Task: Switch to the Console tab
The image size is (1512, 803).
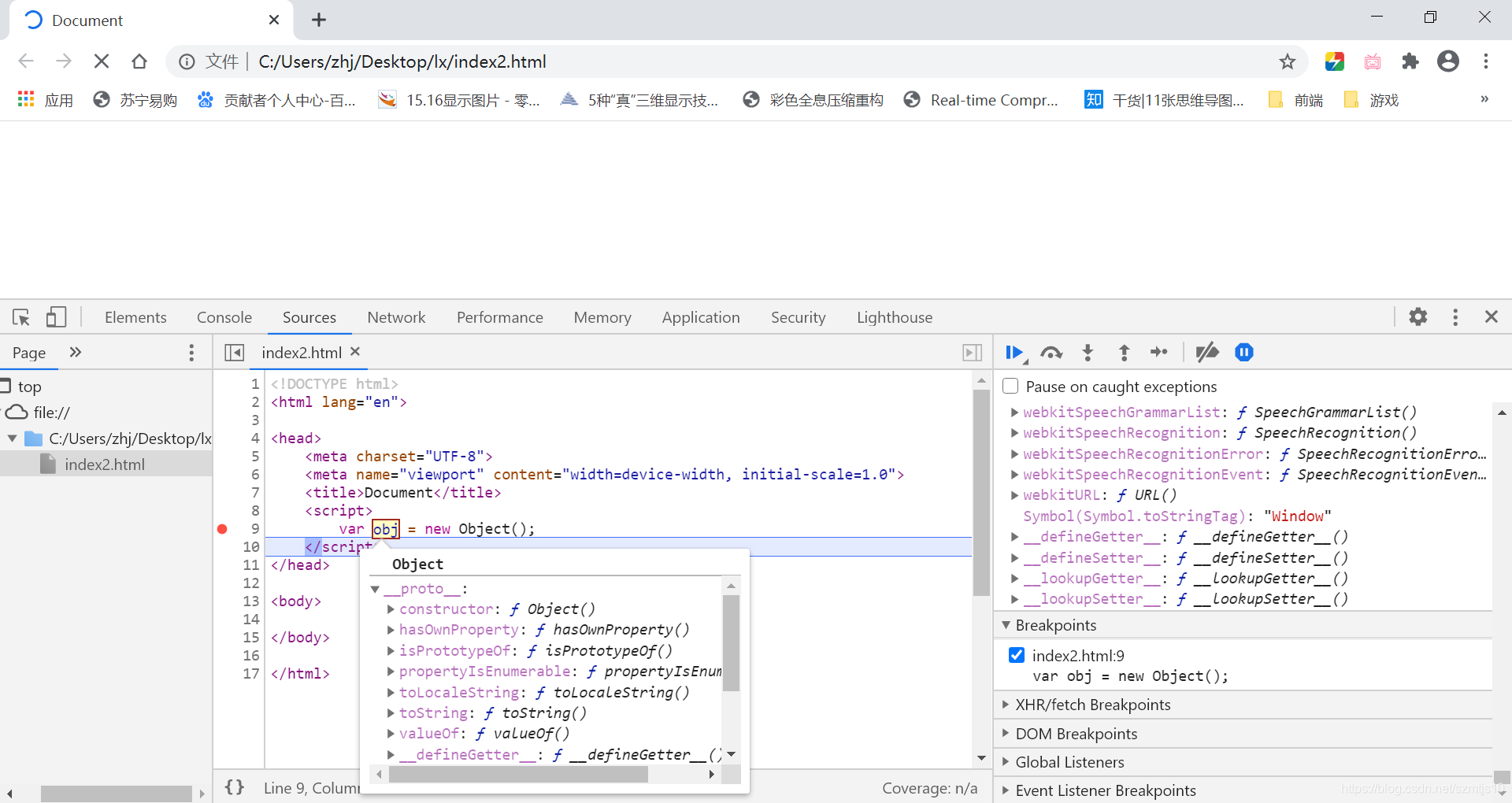Action: 224,317
